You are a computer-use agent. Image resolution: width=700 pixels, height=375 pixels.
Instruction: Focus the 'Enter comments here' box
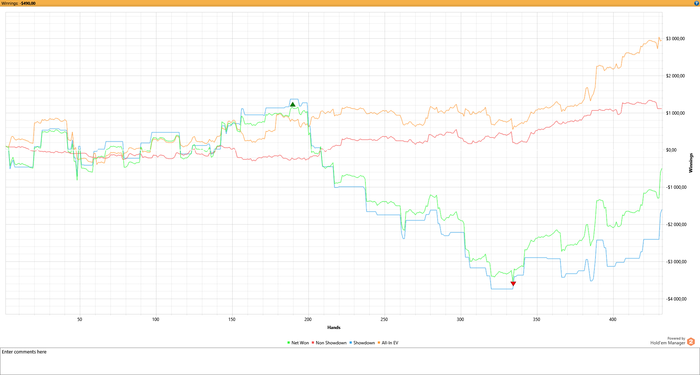click(x=350, y=361)
